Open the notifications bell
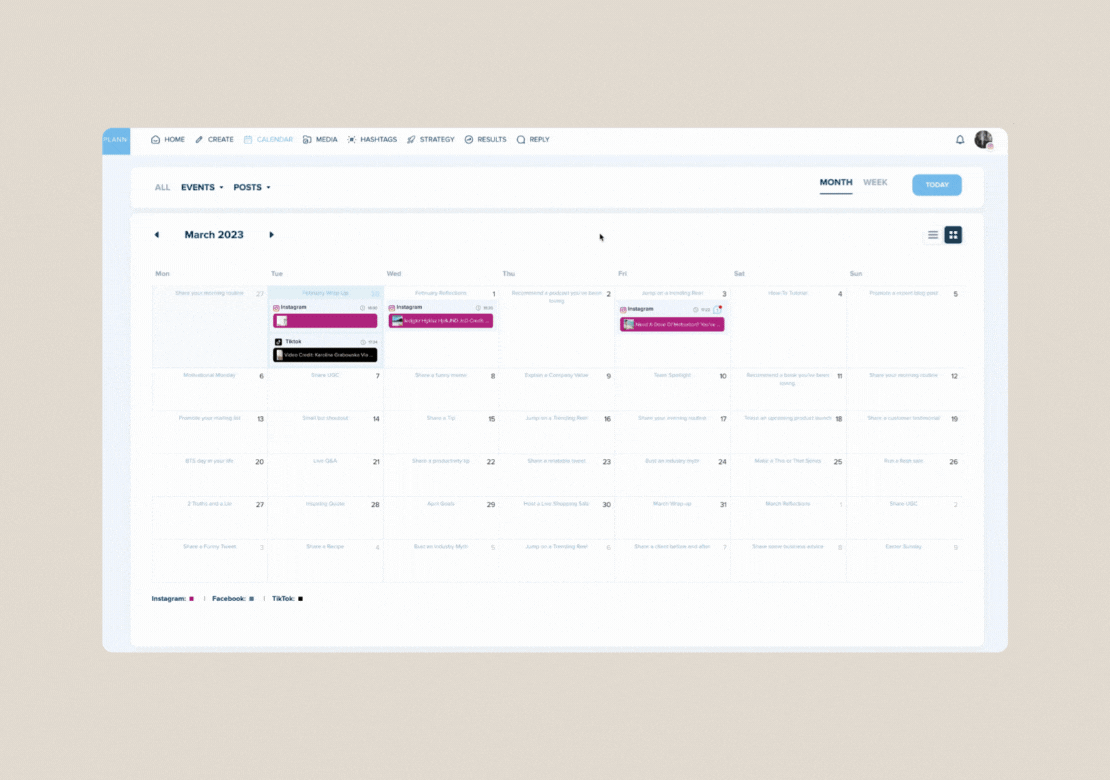The height and width of the screenshot is (780, 1110). pyautogui.click(x=960, y=140)
